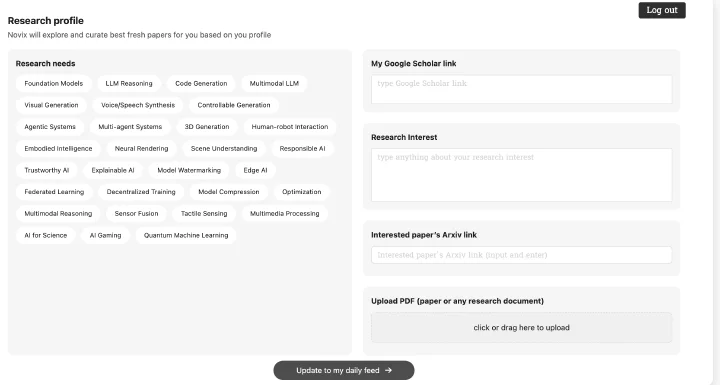Select the Federated Learning tag
720x385 pixels.
[x=54, y=192]
